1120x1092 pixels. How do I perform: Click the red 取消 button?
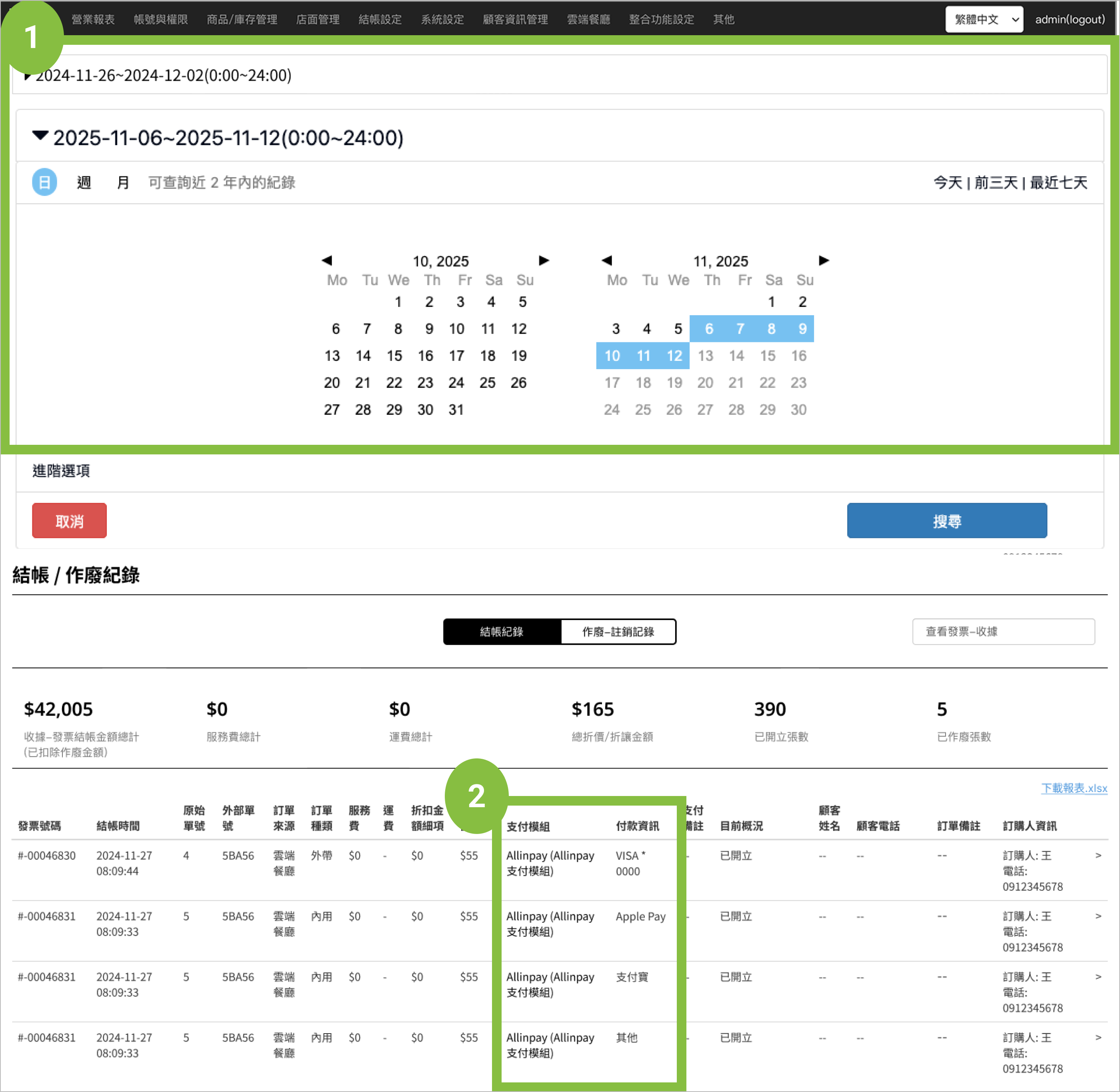(x=69, y=521)
